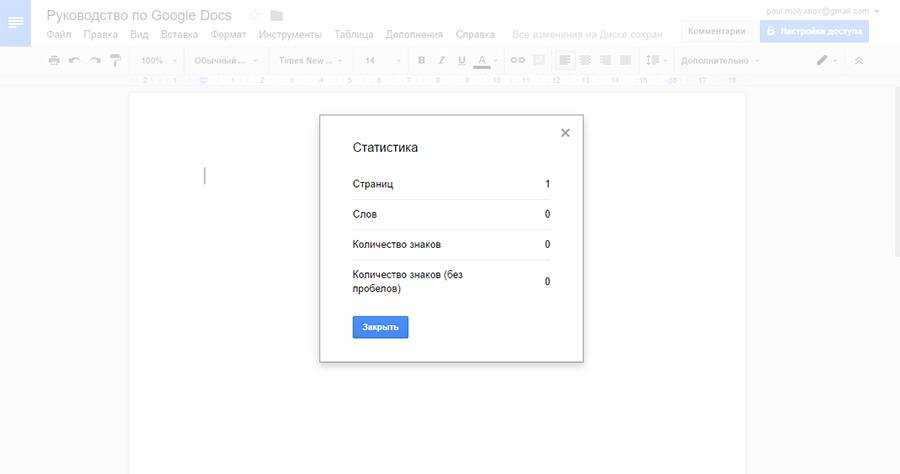900x474 pixels.
Task: Click the Слов row label
Action: tap(364, 214)
